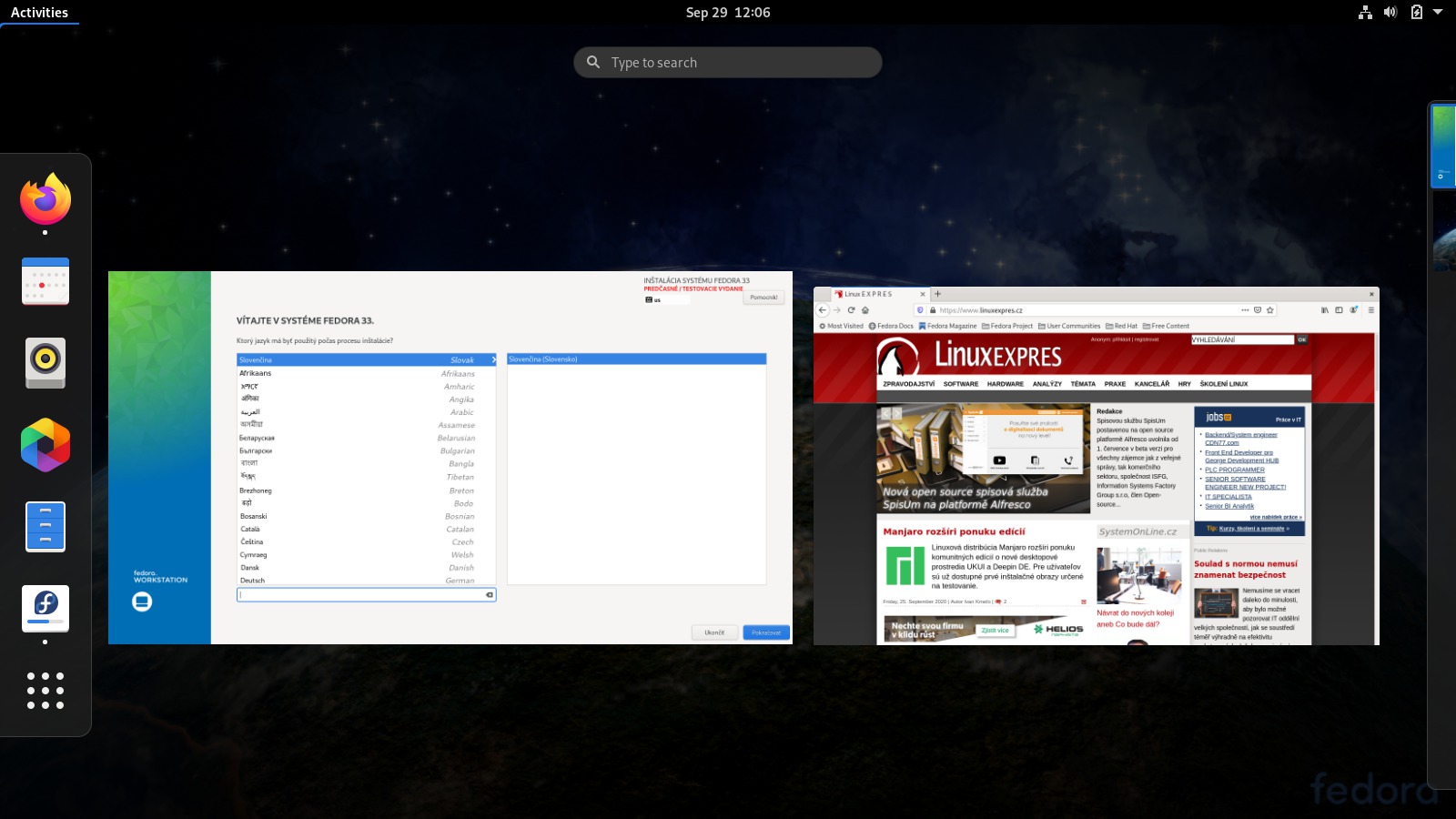Open page actions three-dots in Firefox URL bar
Image resolution: width=1456 pixels, height=819 pixels.
1245,310
